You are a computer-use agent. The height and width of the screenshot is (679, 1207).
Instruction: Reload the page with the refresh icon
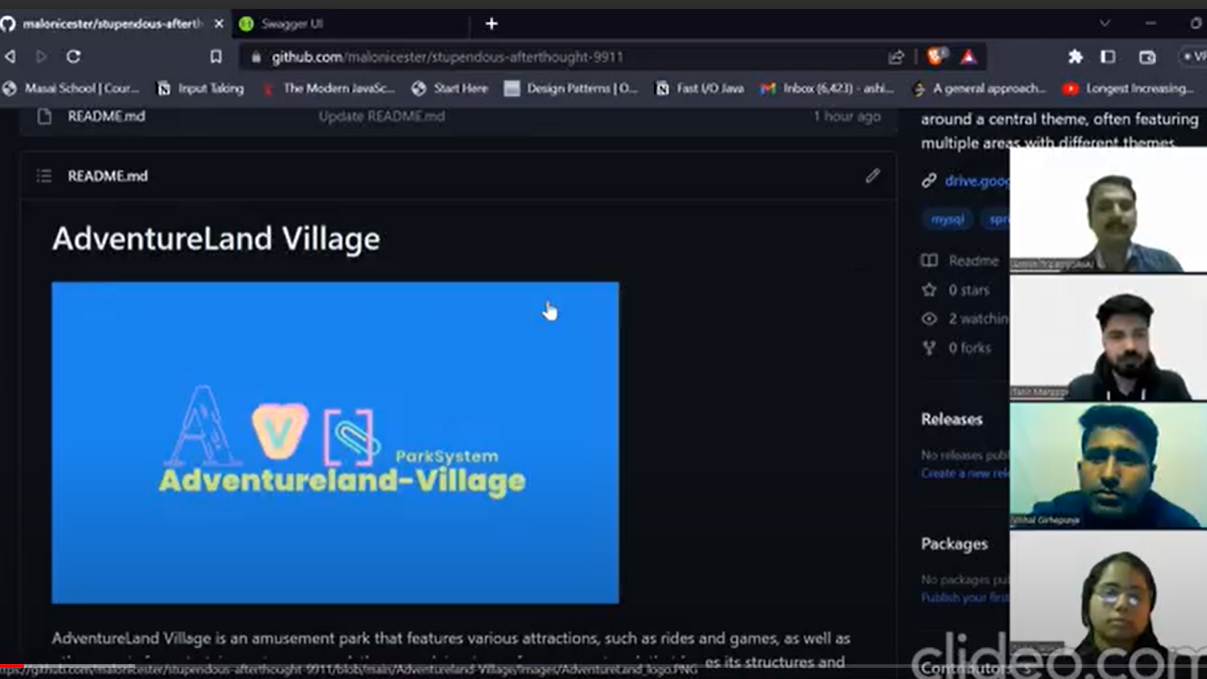coord(73,57)
